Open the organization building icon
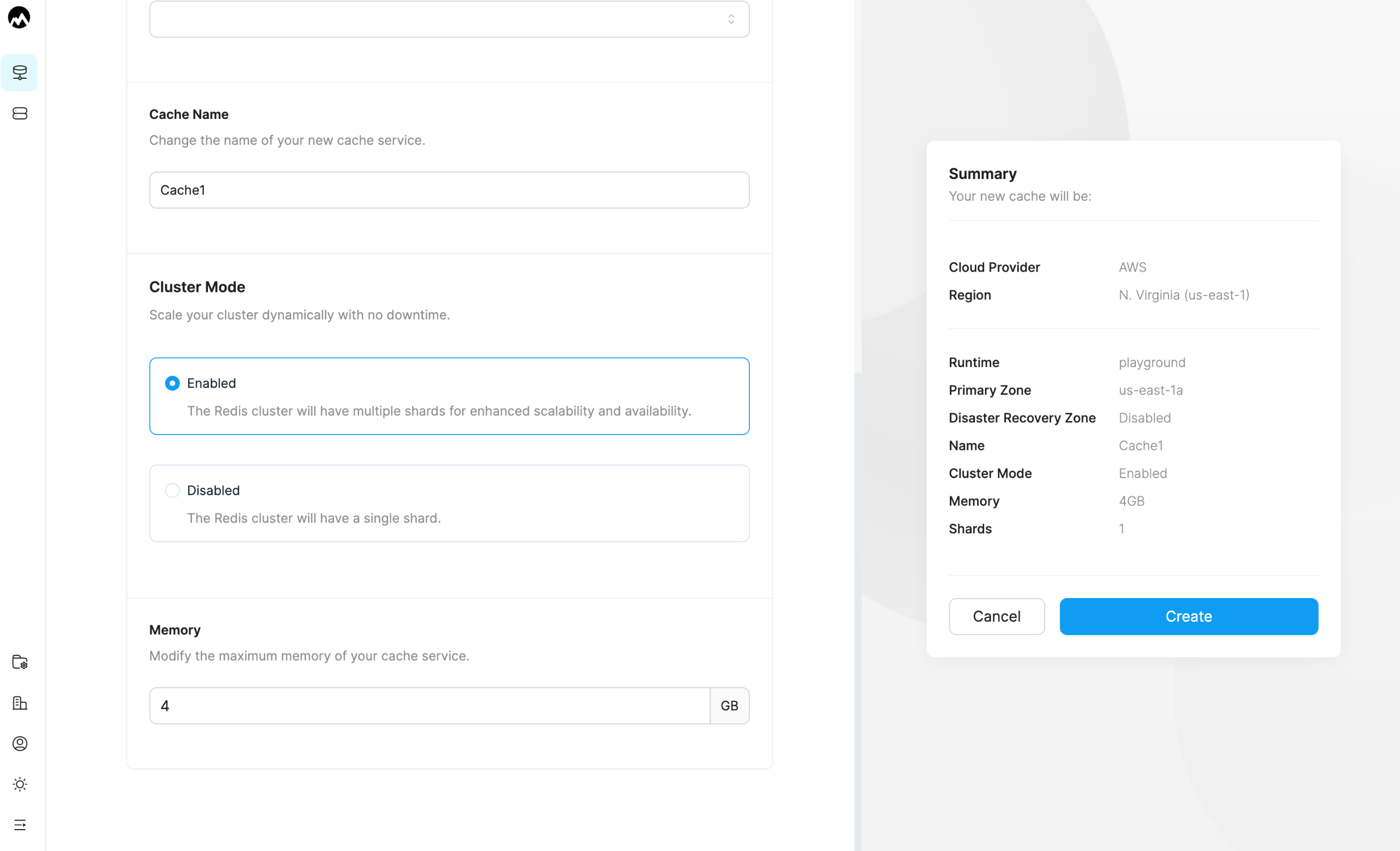This screenshot has height=851, width=1400. [19, 703]
